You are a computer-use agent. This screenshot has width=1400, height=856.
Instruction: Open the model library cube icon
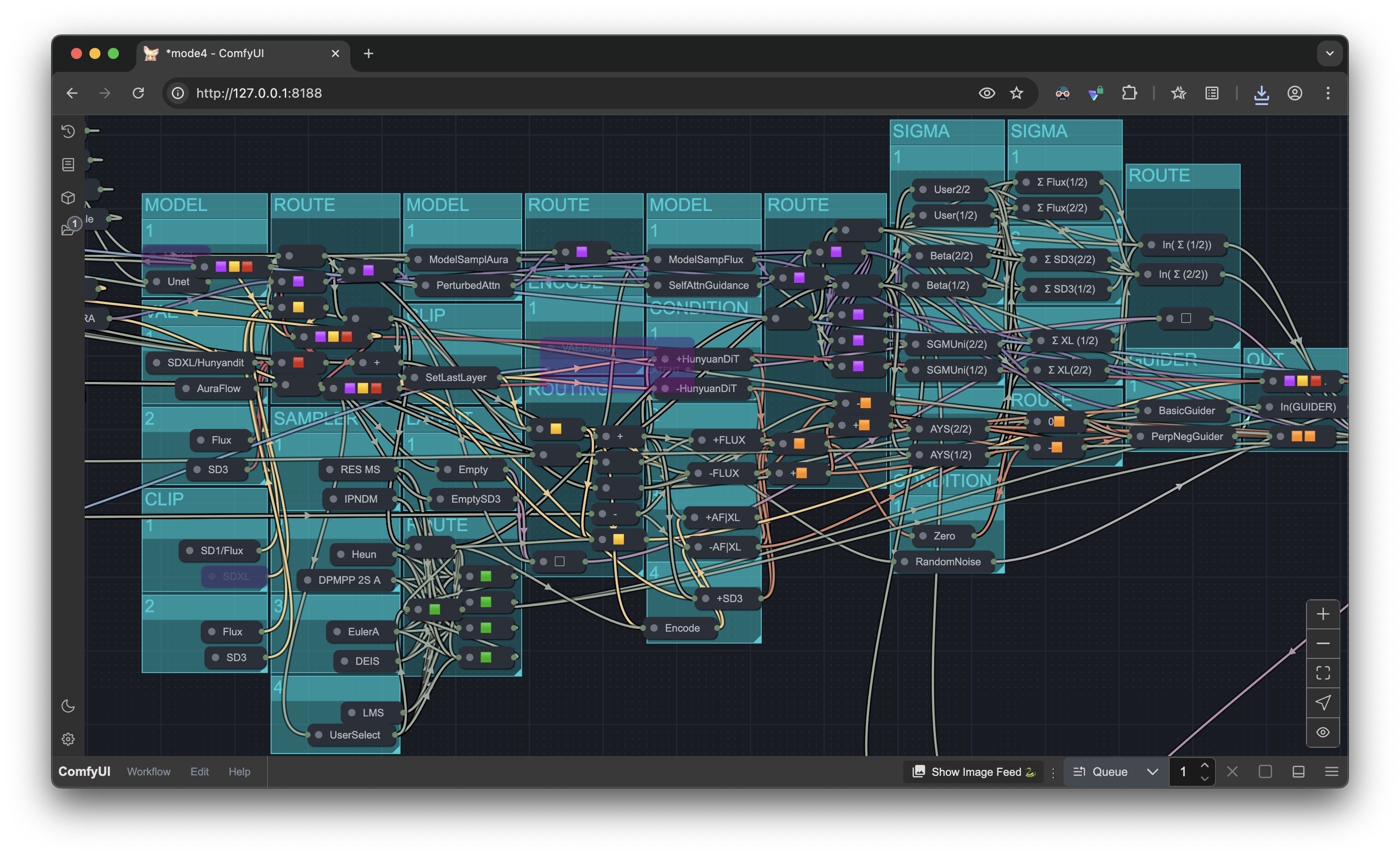point(68,198)
